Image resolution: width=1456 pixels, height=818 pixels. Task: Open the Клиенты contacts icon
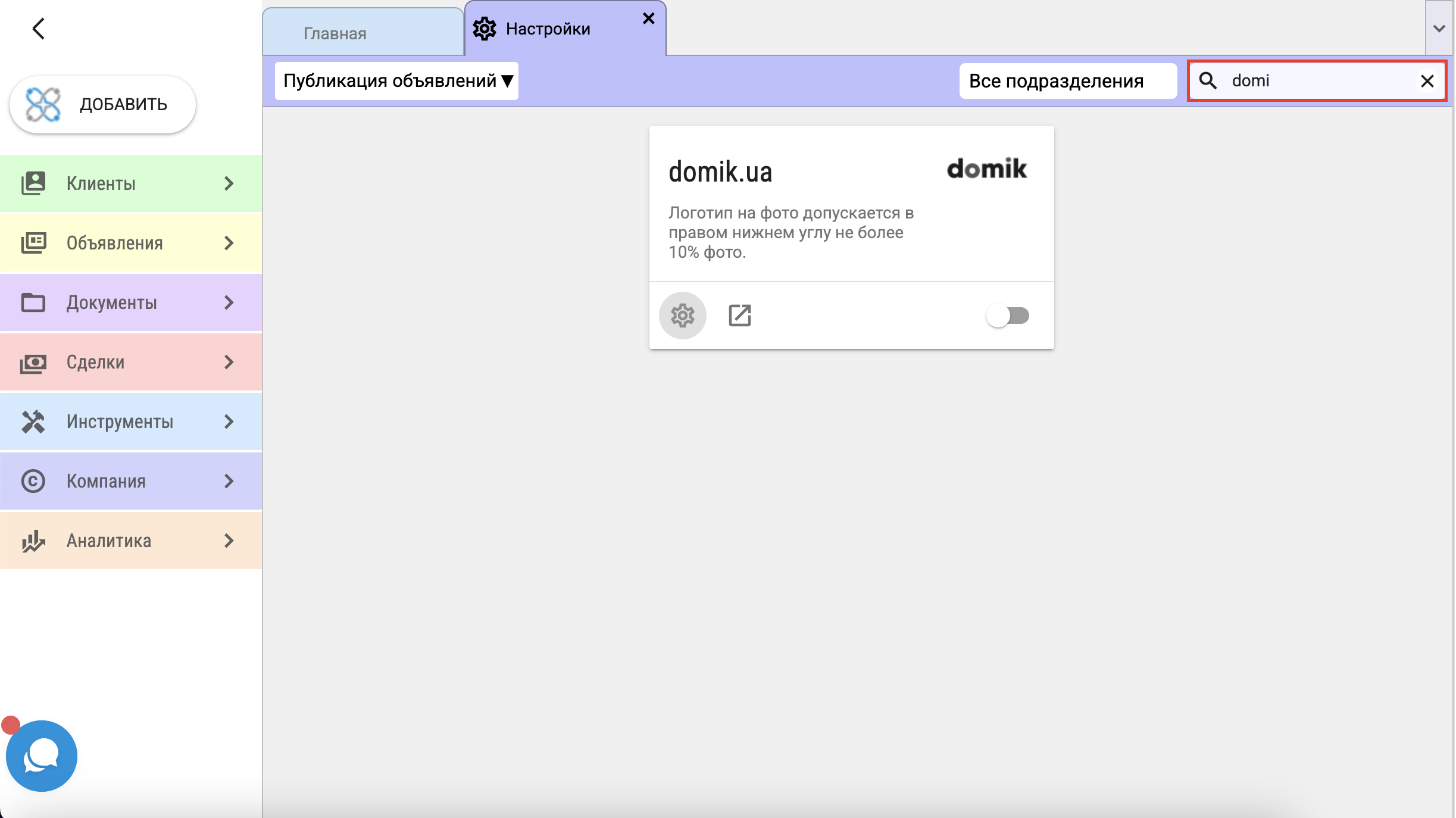pos(33,183)
